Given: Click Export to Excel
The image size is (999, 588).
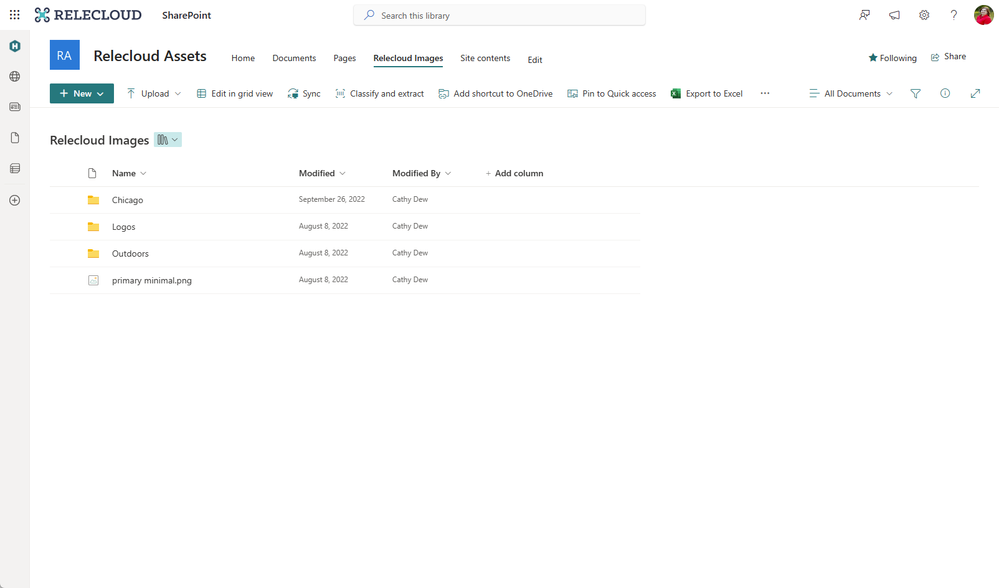Looking at the screenshot, I should click(707, 94).
